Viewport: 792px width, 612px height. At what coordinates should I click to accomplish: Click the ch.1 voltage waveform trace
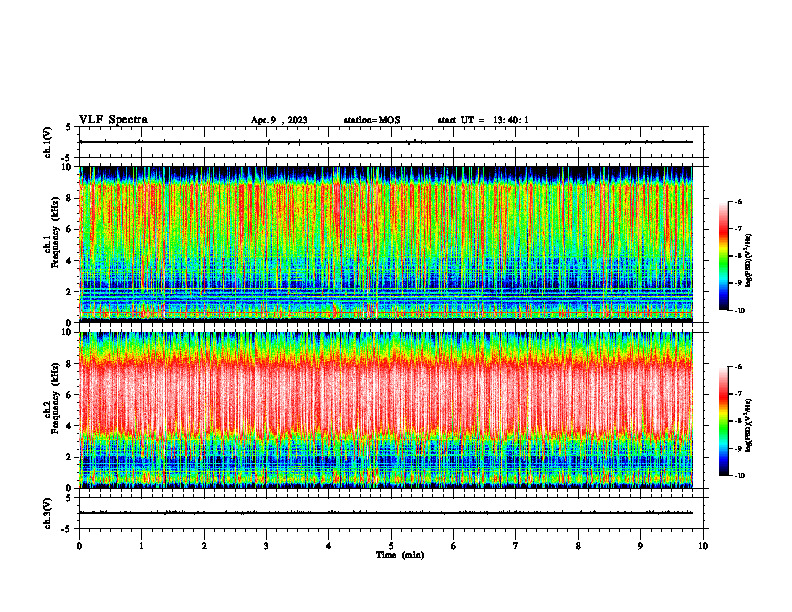[x=386, y=142]
